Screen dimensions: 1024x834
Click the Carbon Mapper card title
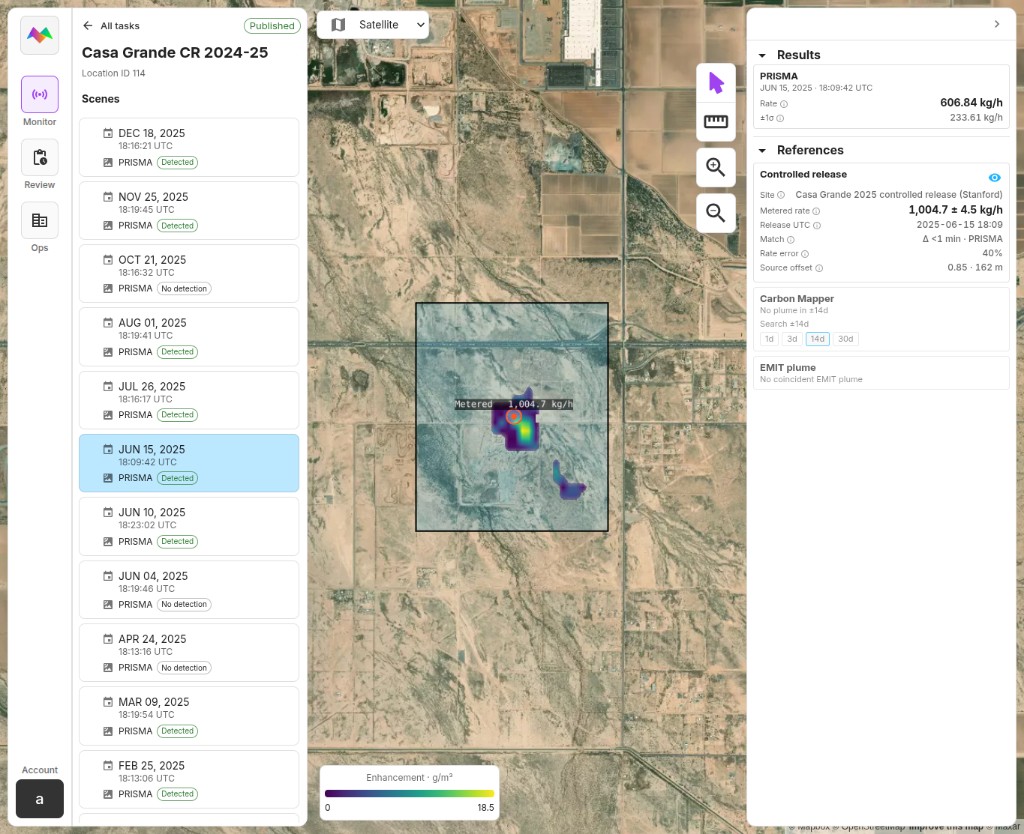pyautogui.click(x=797, y=298)
